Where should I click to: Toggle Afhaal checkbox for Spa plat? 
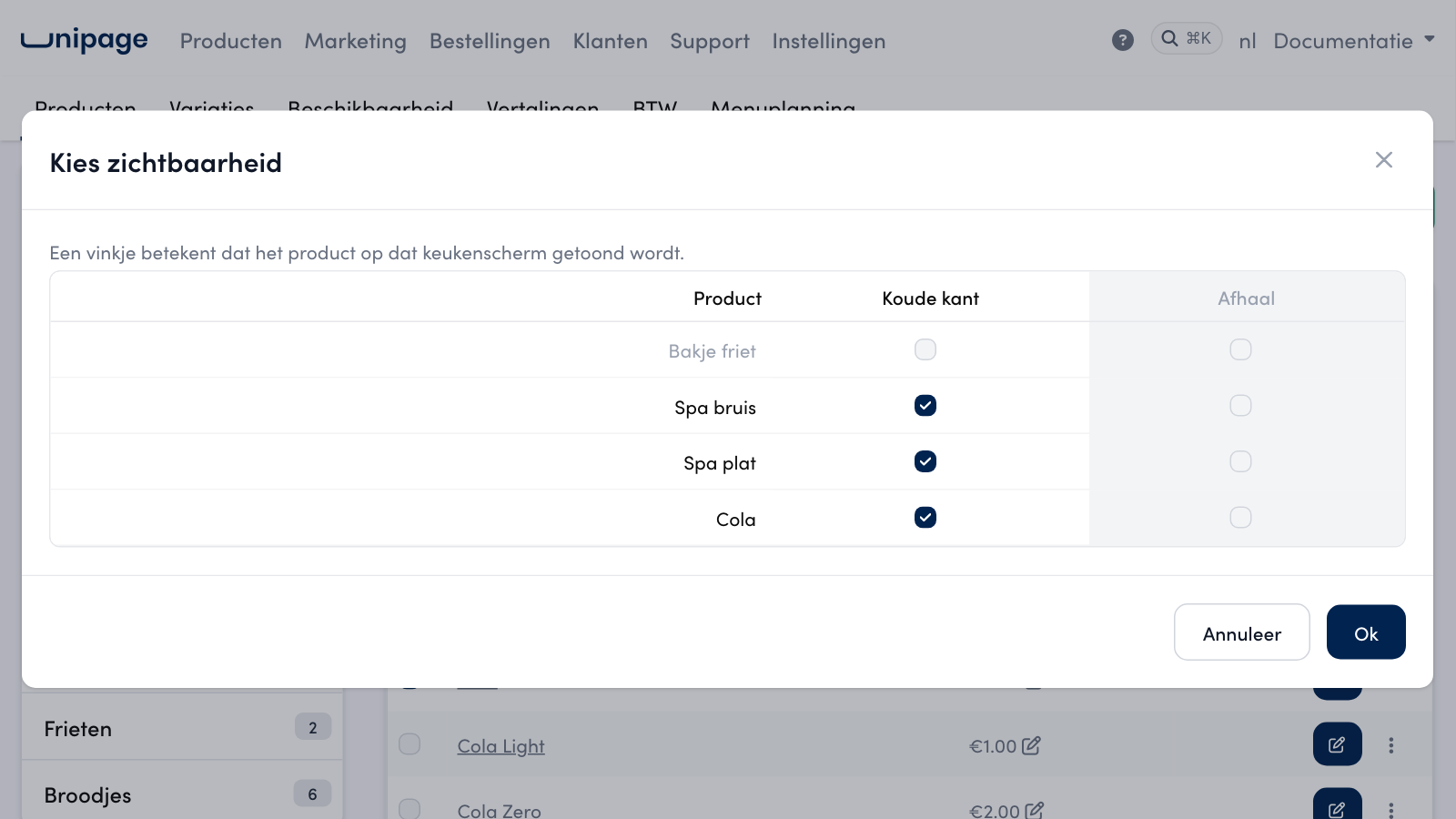(x=1240, y=461)
